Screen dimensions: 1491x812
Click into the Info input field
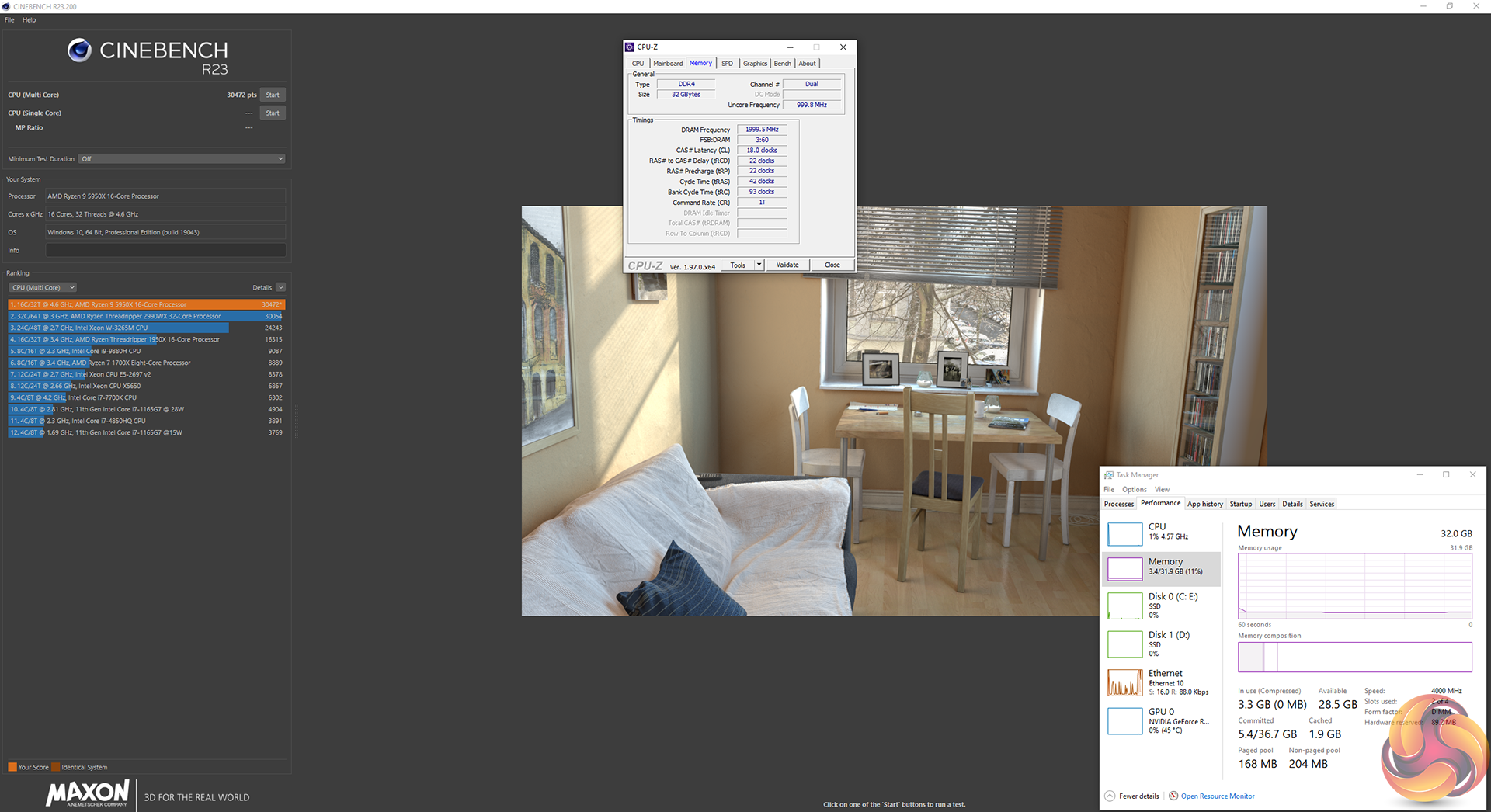pyautogui.click(x=165, y=250)
